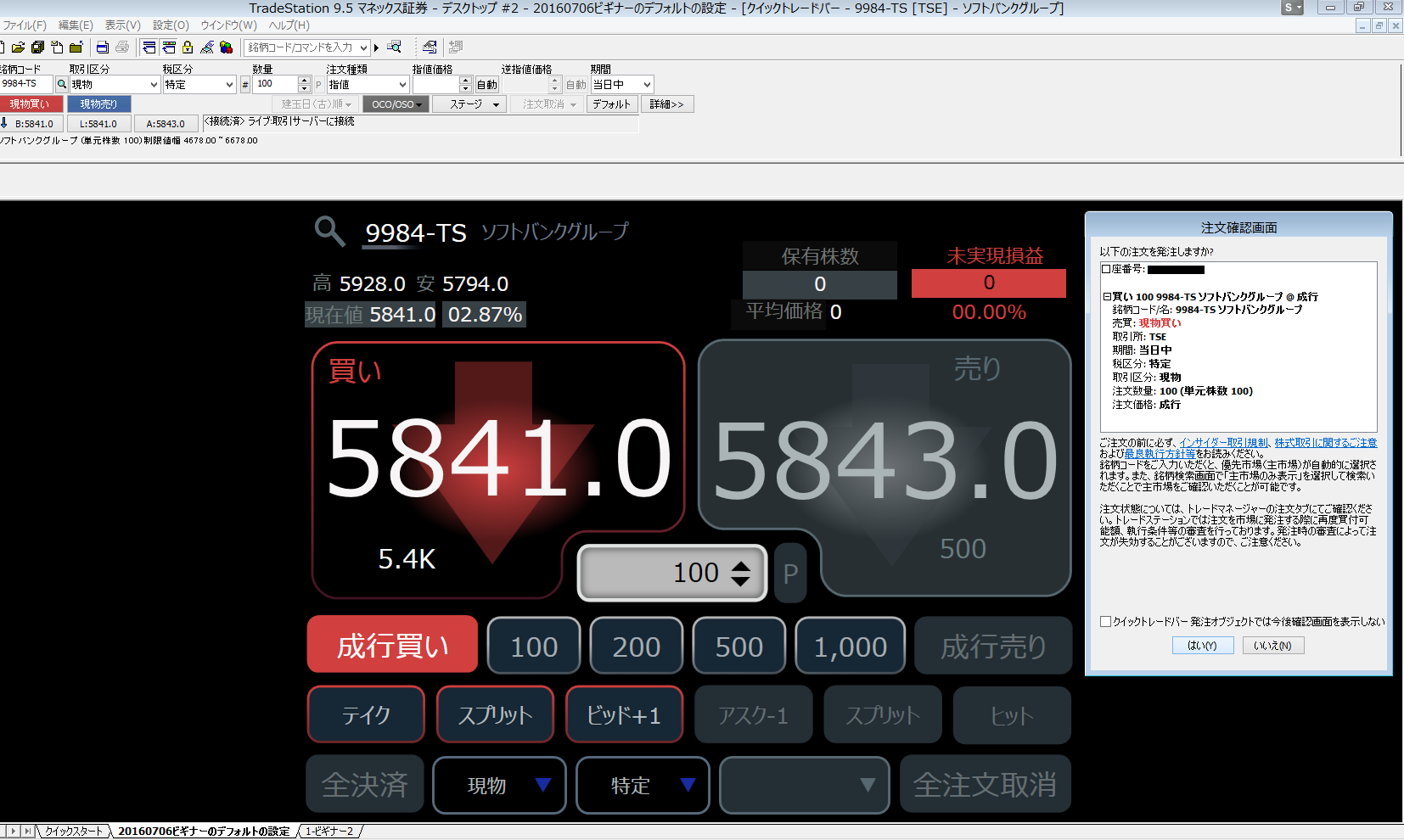Click the colored cubes toolbar icon
This screenshot has width=1404, height=840.
(226, 48)
